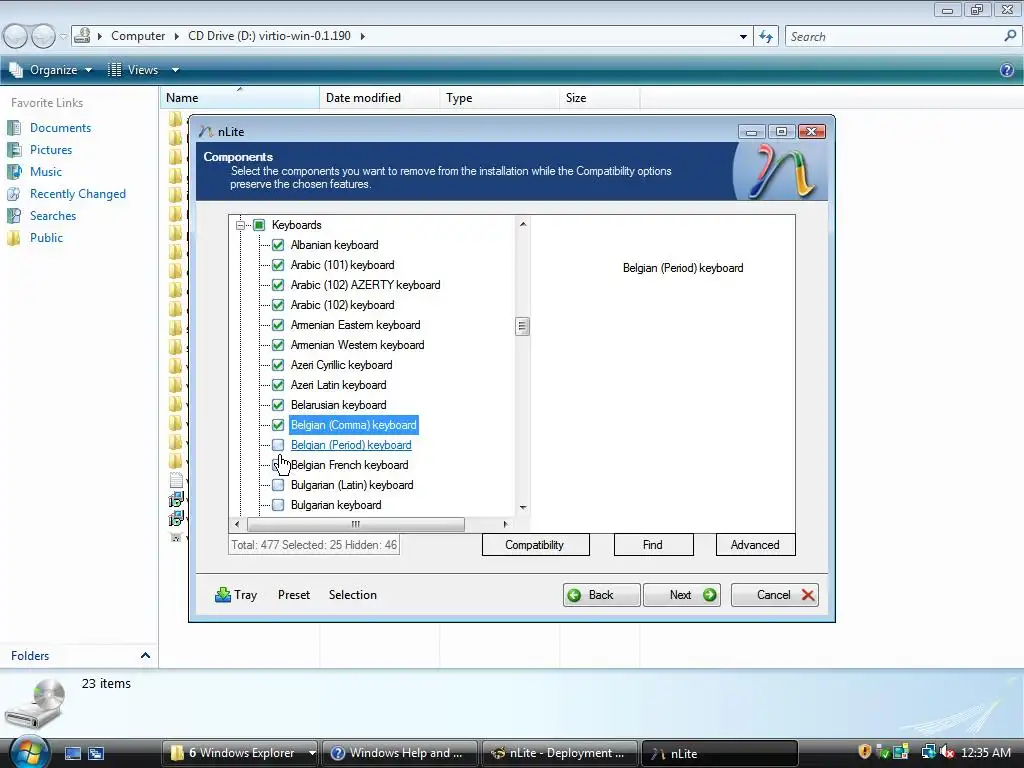Viewport: 1024px width, 768px height.
Task: Select the Belgian (Period) keyboard link
Action: [x=351, y=445]
